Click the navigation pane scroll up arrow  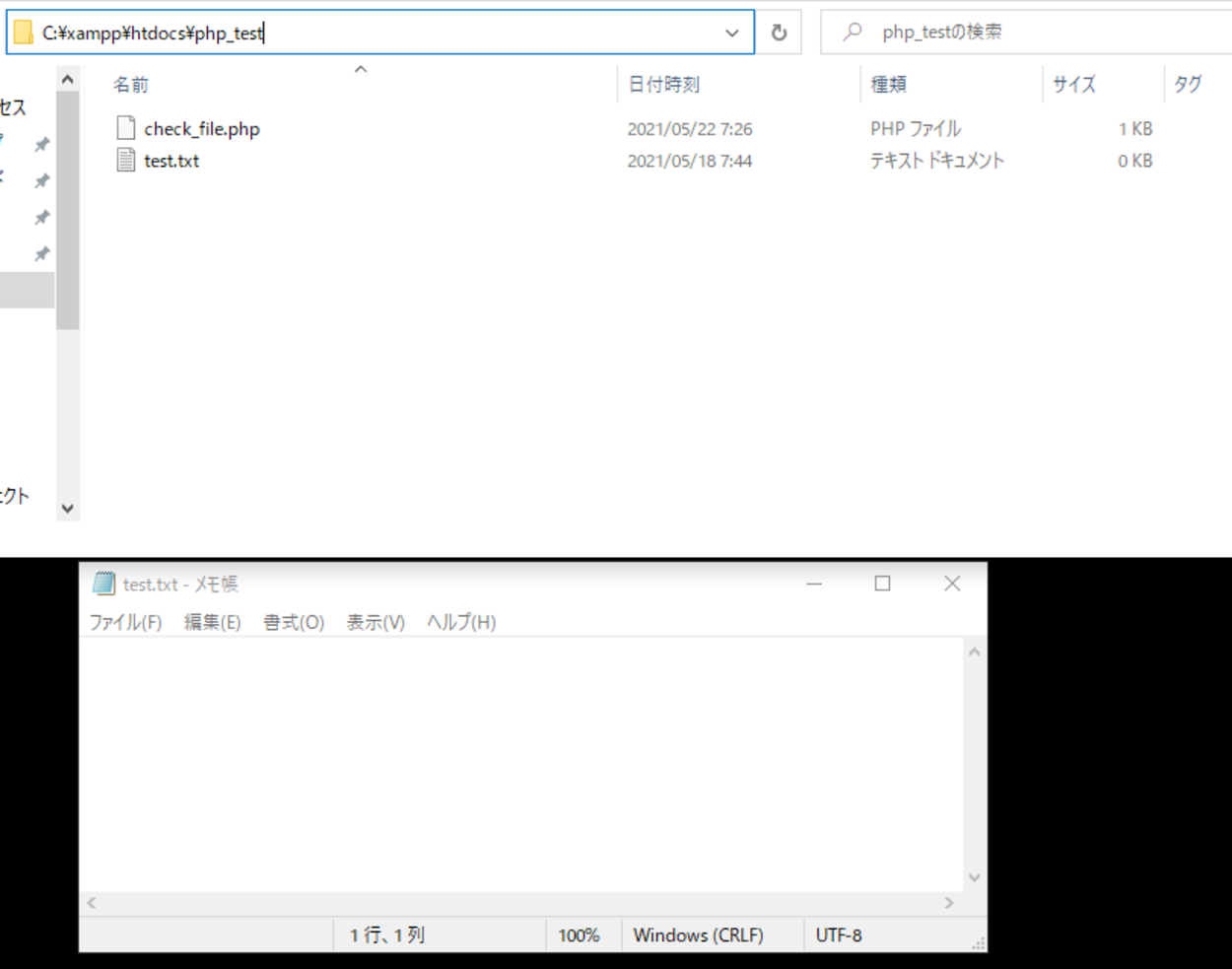(68, 80)
